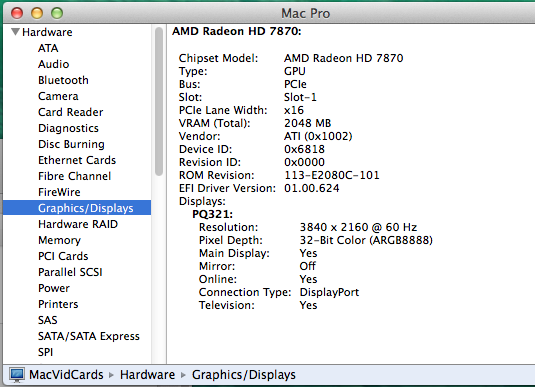Click the sidebar vertical scrollbar
Image resolution: width=535 pixels, height=387 pixels.
pos(159,101)
